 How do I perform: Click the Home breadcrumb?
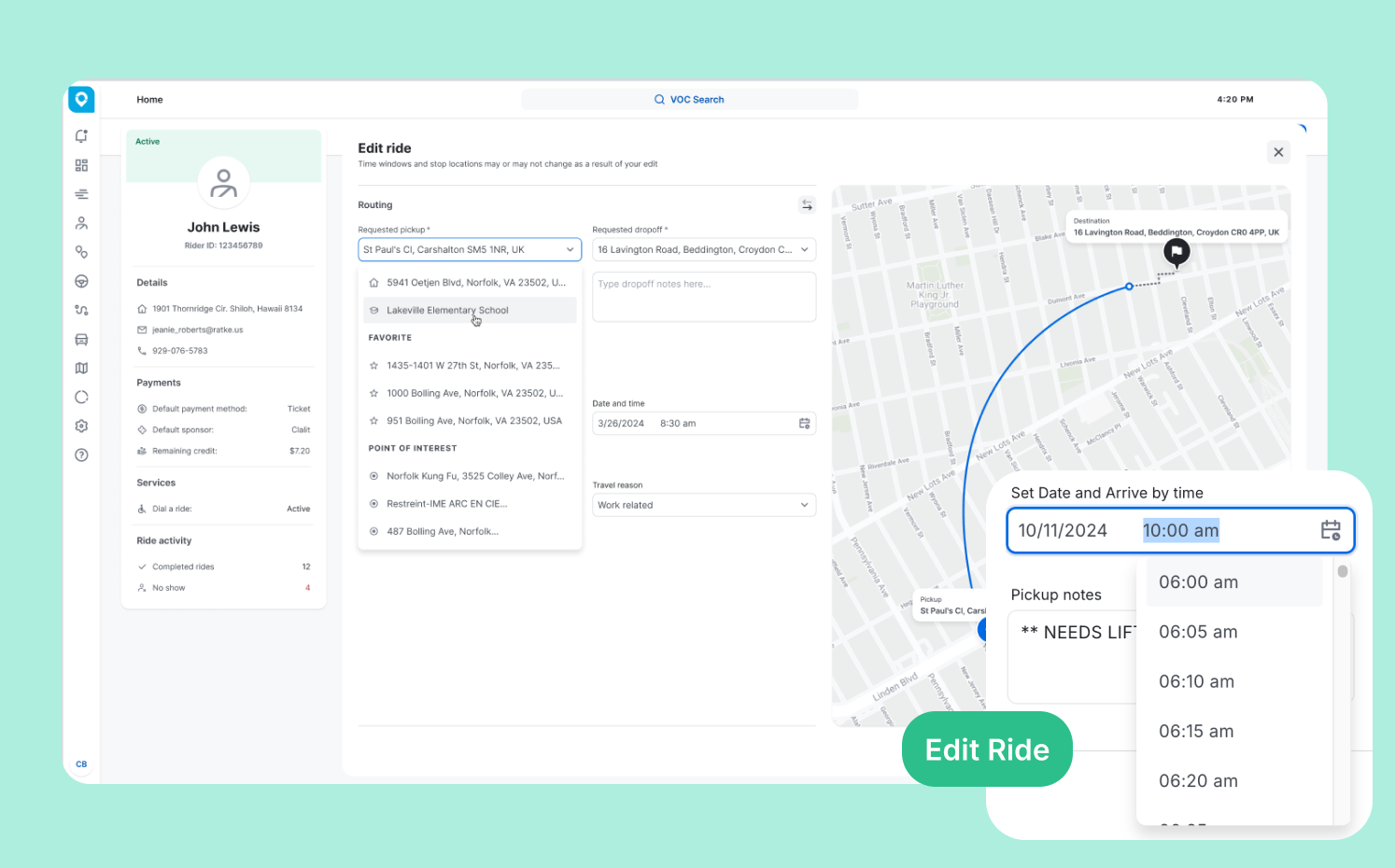click(149, 100)
